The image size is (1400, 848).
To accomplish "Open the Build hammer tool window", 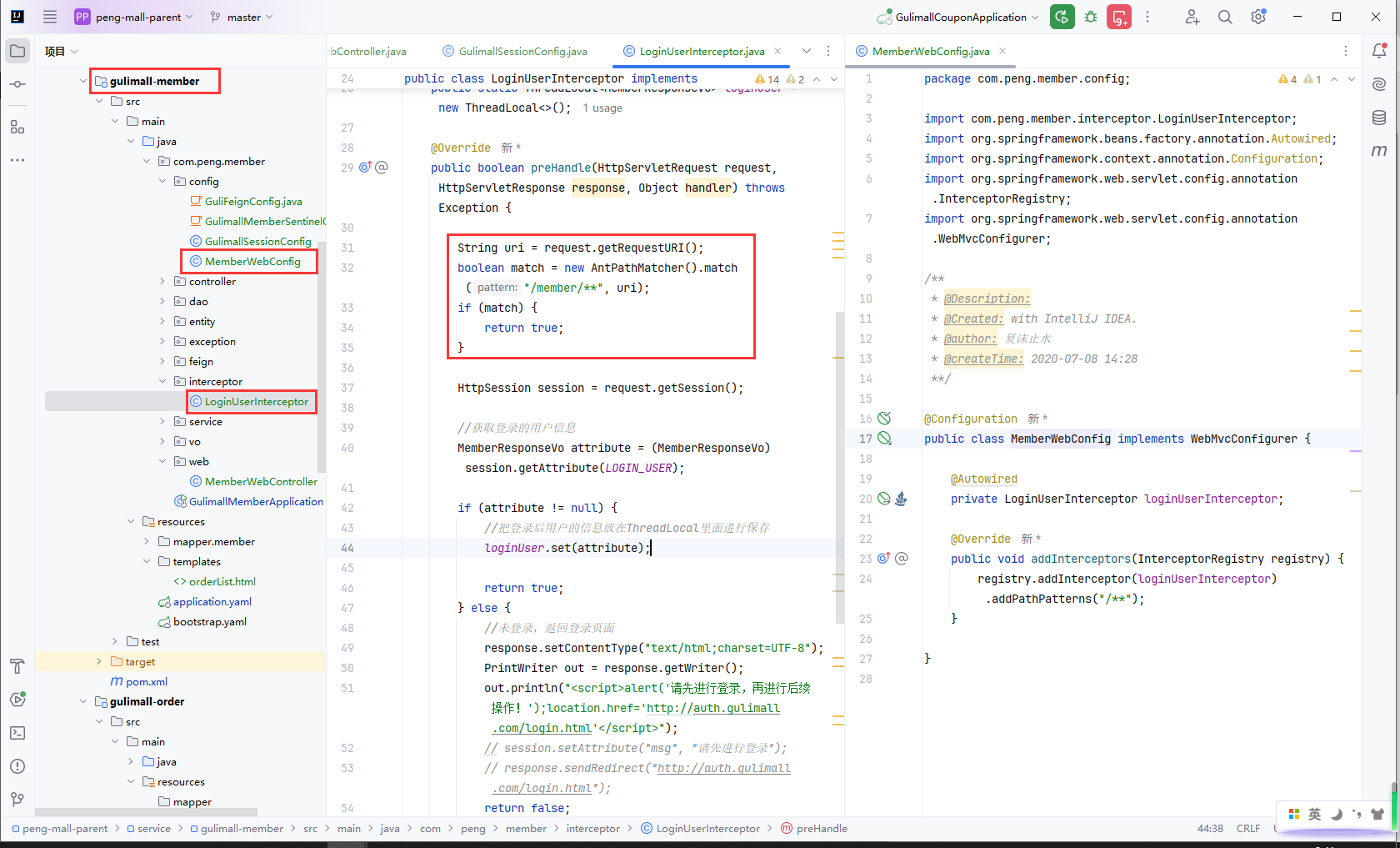I will [x=17, y=666].
